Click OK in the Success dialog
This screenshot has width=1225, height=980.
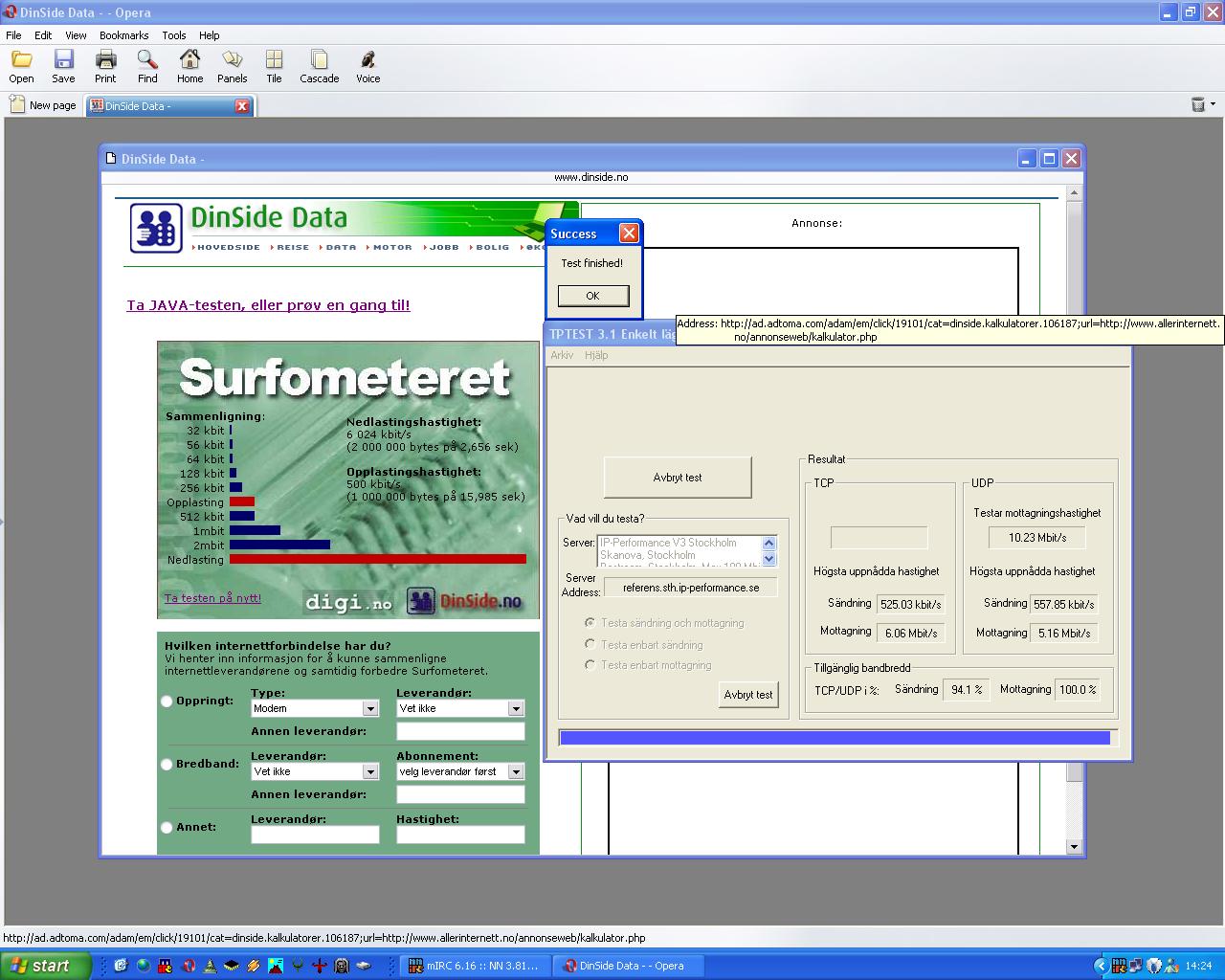592,296
